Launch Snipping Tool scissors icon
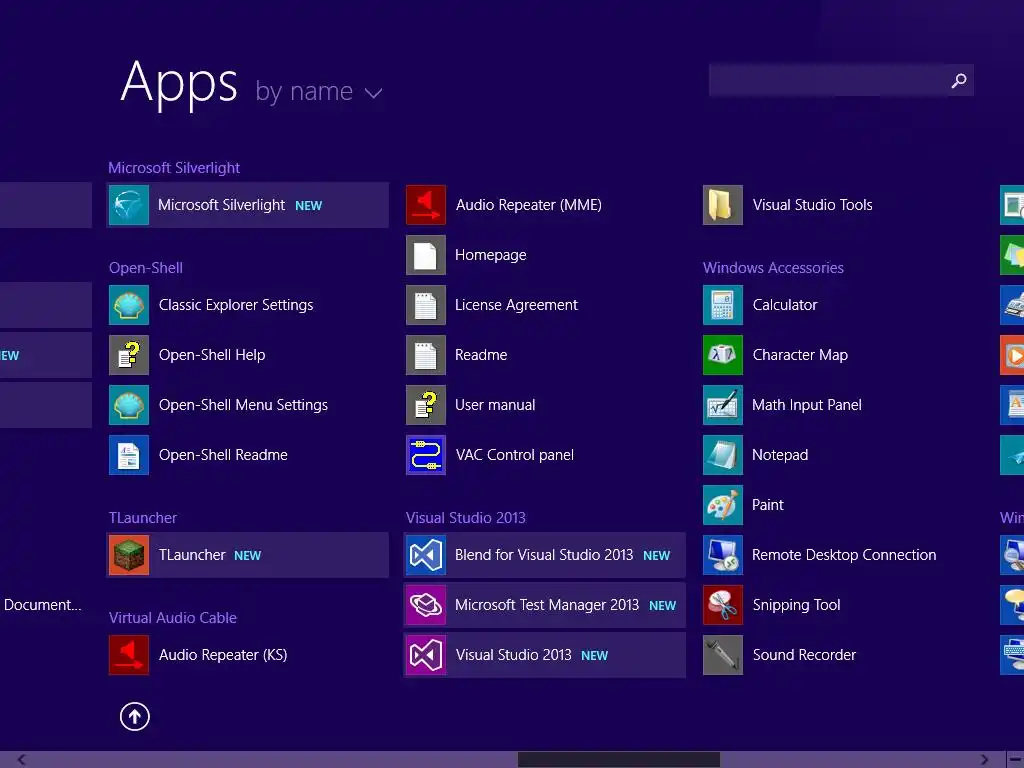The height and width of the screenshot is (768, 1024). click(723, 605)
